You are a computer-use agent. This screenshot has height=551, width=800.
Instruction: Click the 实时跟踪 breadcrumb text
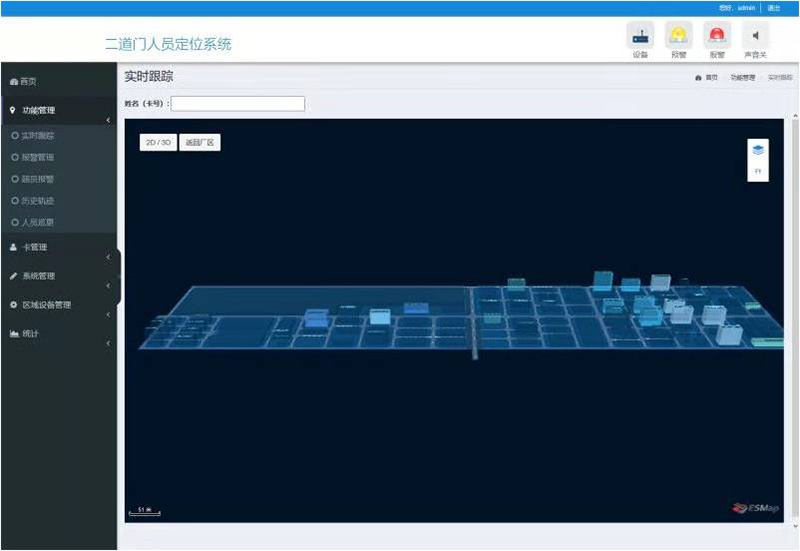(x=780, y=78)
